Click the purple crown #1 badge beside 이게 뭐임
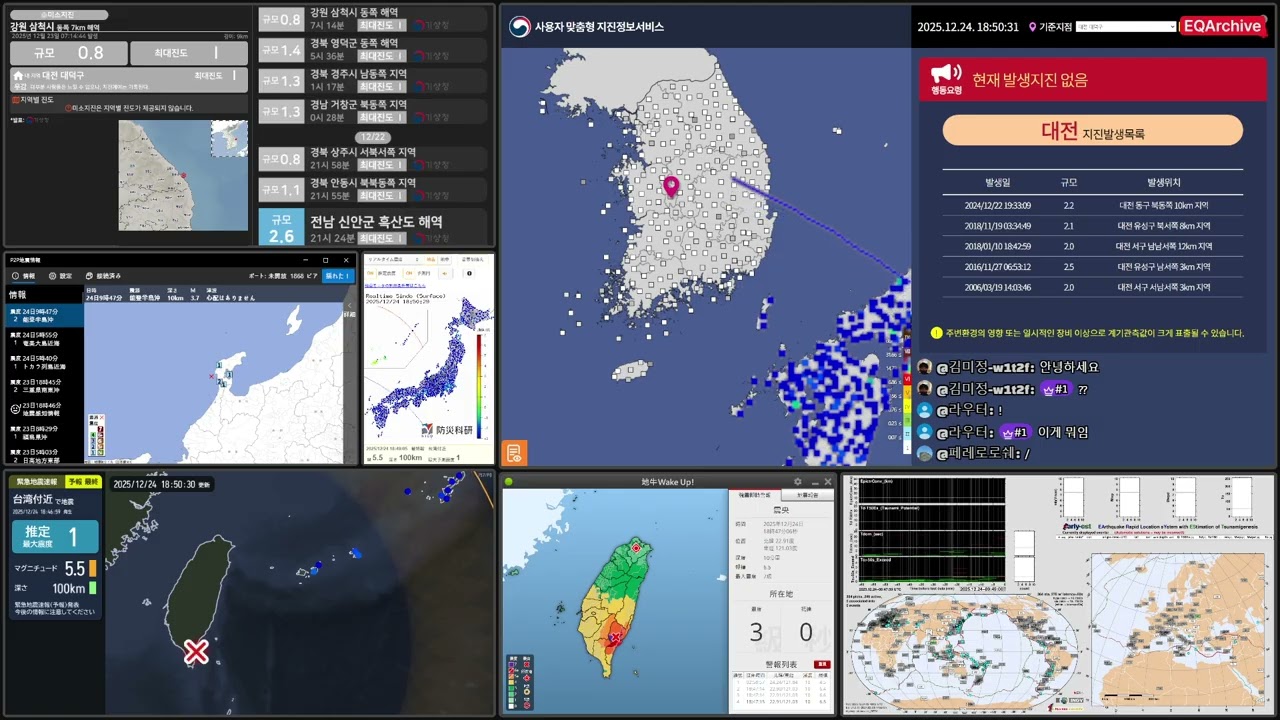 pyautogui.click(x=1014, y=432)
